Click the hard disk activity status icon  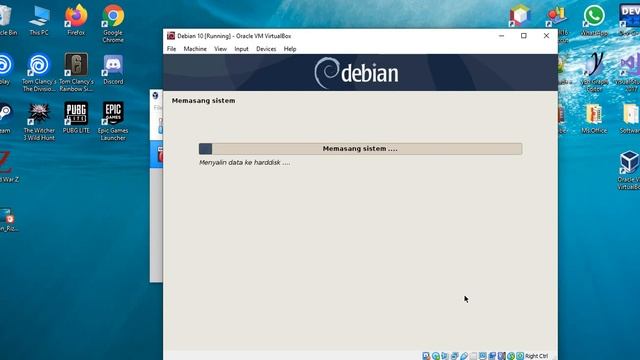[x=426, y=356]
